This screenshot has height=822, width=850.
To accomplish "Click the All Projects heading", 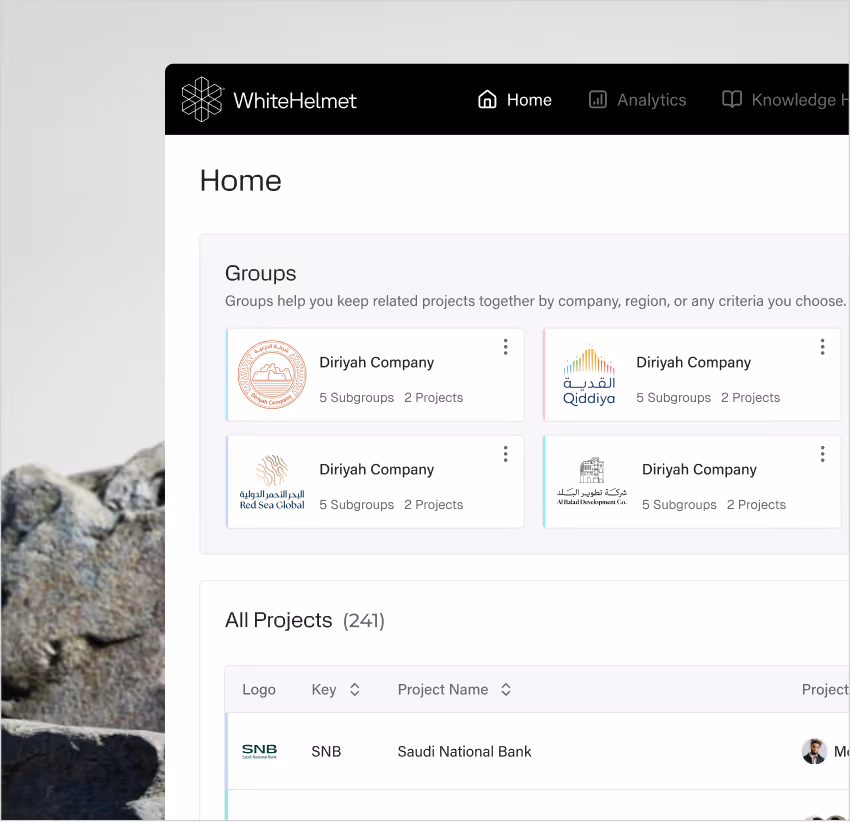I will click(x=278, y=620).
